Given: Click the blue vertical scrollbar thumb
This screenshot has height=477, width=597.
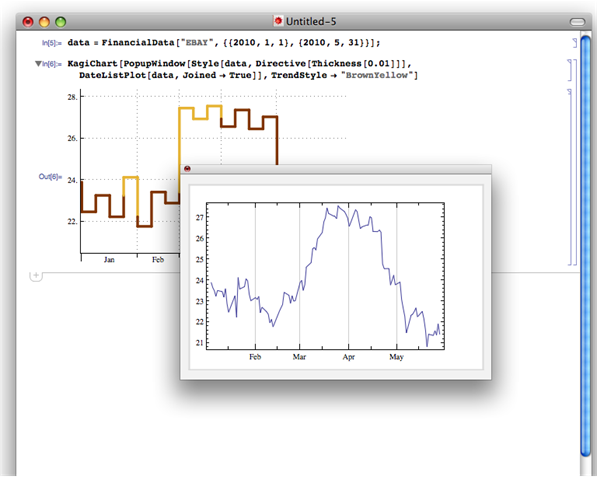Looking at the screenshot, I should [586, 246].
